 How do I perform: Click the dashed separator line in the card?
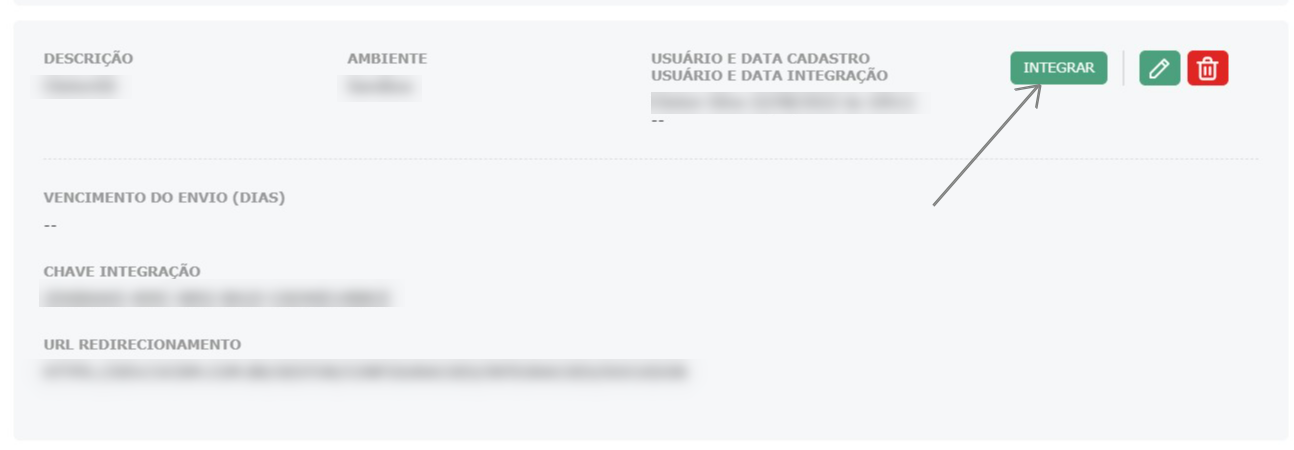[651, 159]
